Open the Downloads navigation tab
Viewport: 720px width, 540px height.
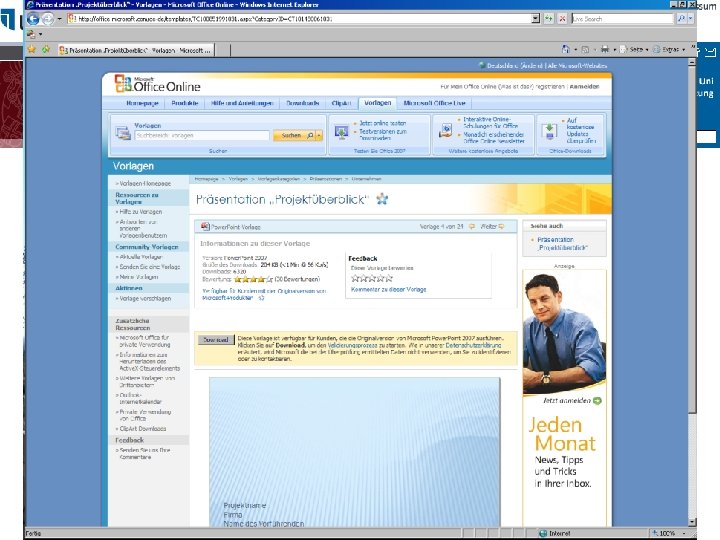coord(303,103)
